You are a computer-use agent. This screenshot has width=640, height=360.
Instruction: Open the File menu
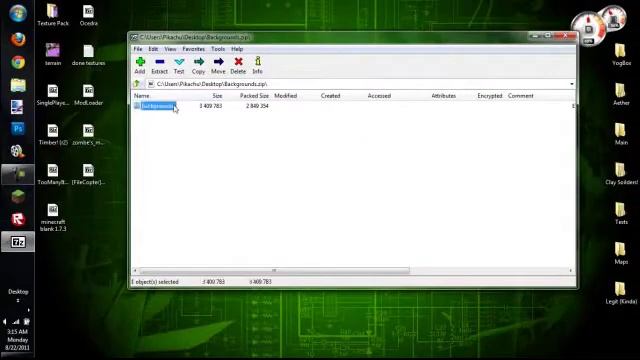[138, 49]
